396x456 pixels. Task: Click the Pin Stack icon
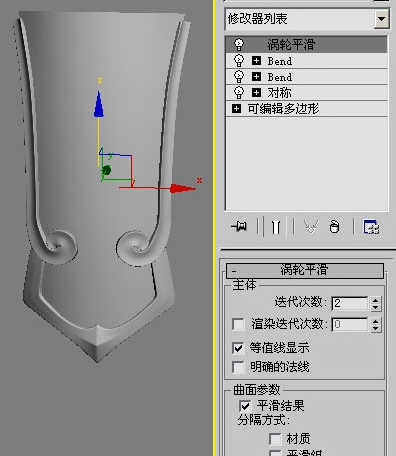point(239,227)
